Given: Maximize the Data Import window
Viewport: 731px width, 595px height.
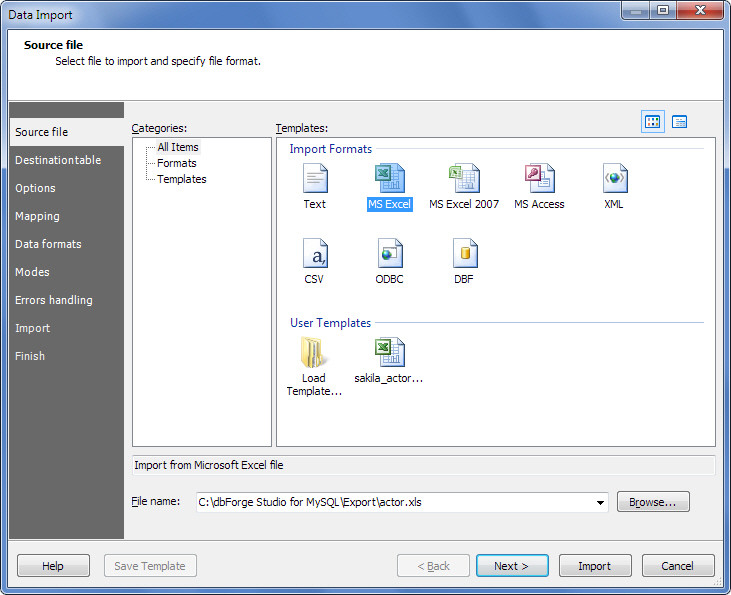Looking at the screenshot, I should [663, 10].
